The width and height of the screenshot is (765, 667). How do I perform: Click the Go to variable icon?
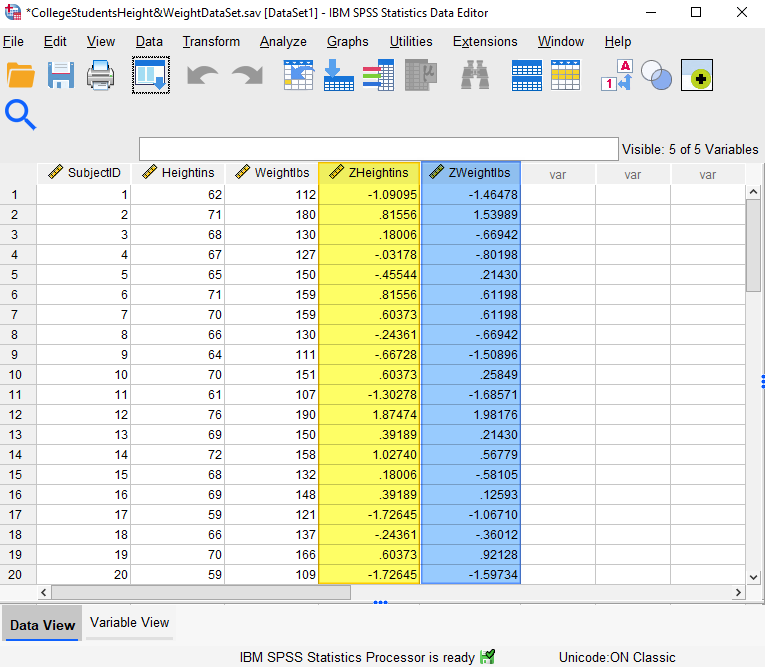pos(339,75)
